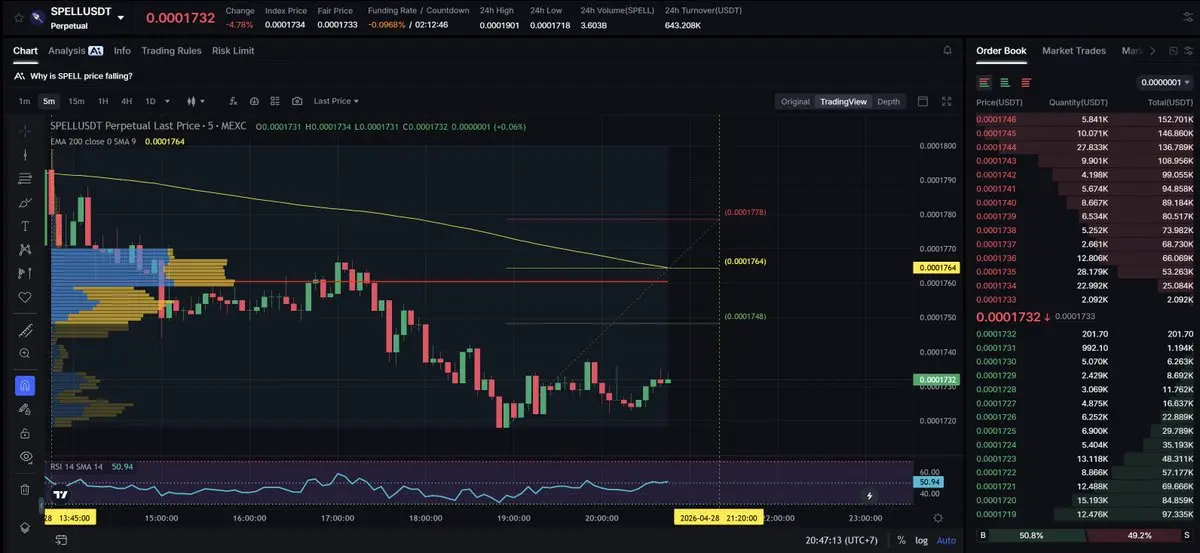Select the Order Book tab

1001,50
